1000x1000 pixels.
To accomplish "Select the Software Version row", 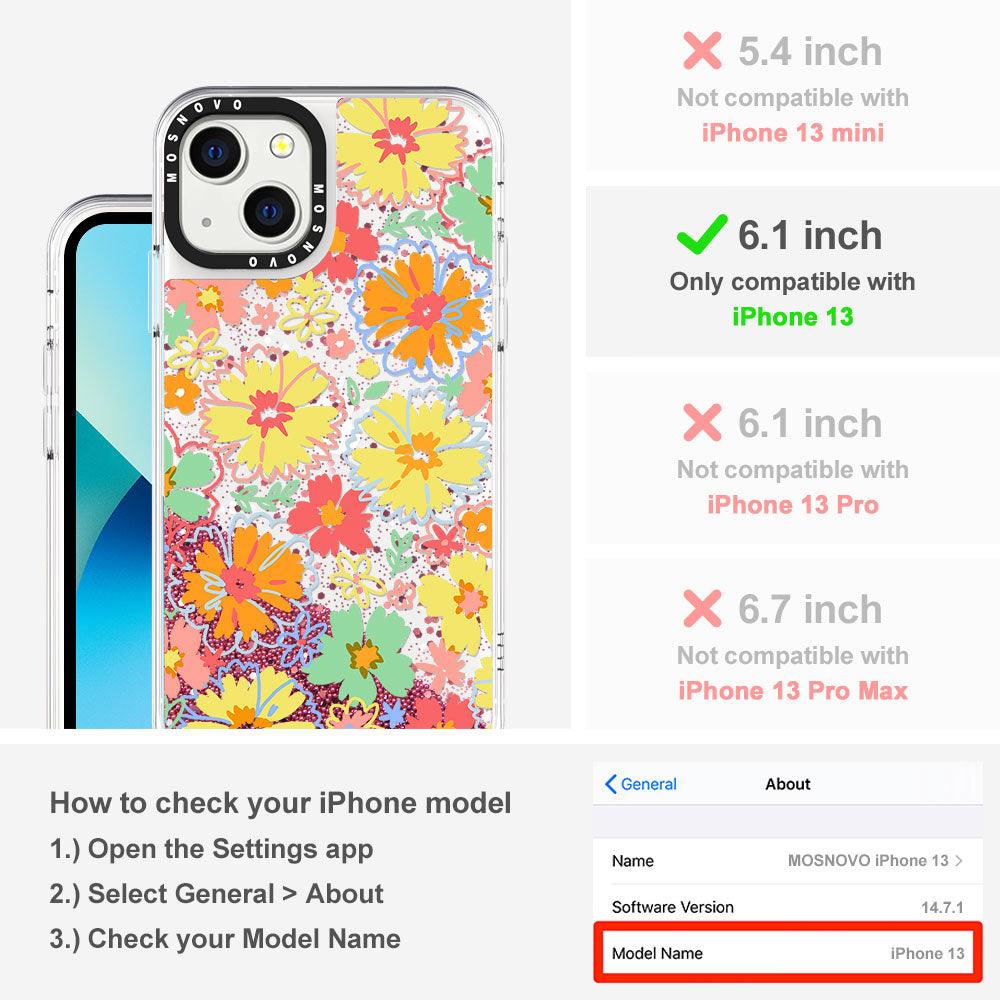I will click(x=788, y=906).
